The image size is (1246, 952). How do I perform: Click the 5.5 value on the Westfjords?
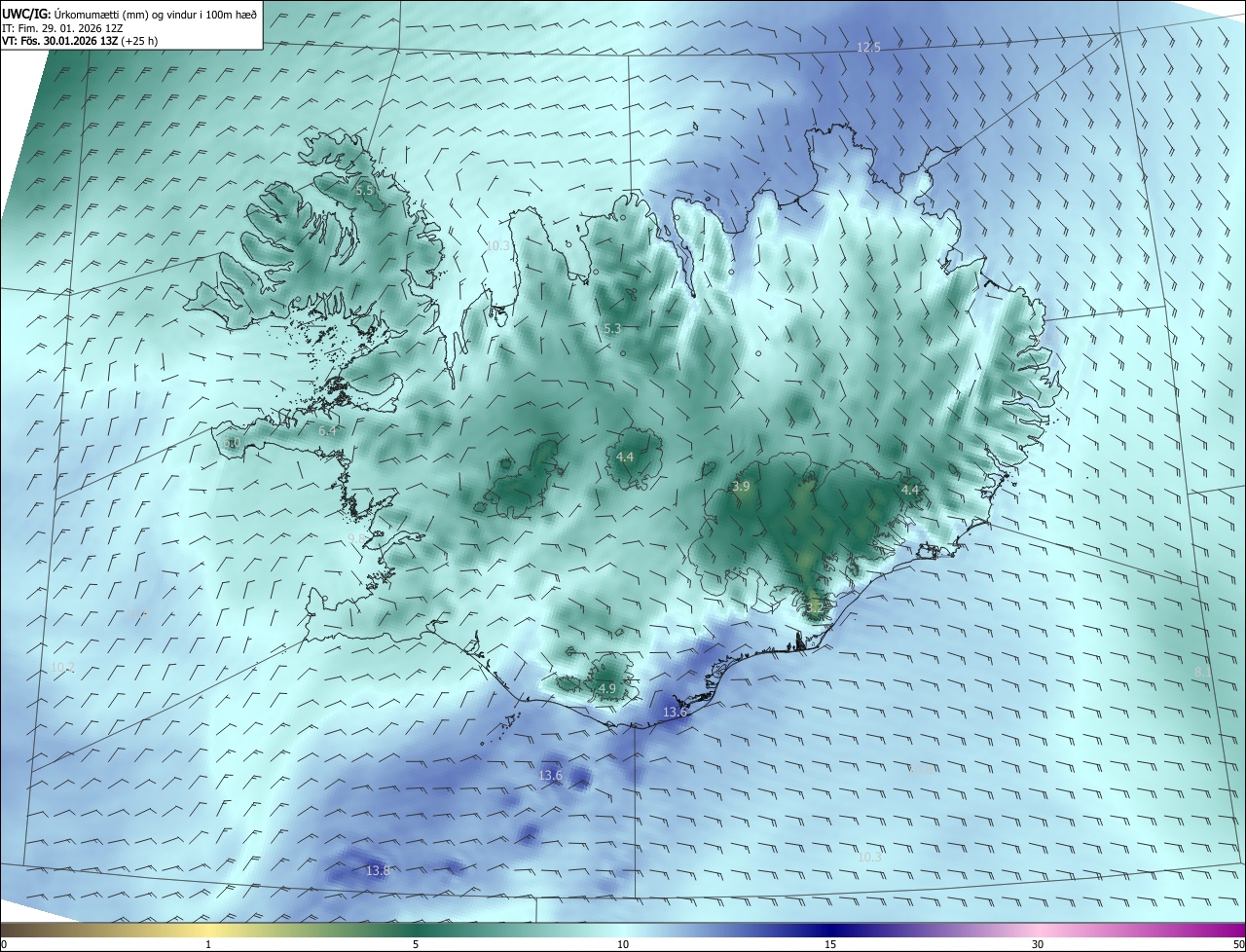(364, 191)
